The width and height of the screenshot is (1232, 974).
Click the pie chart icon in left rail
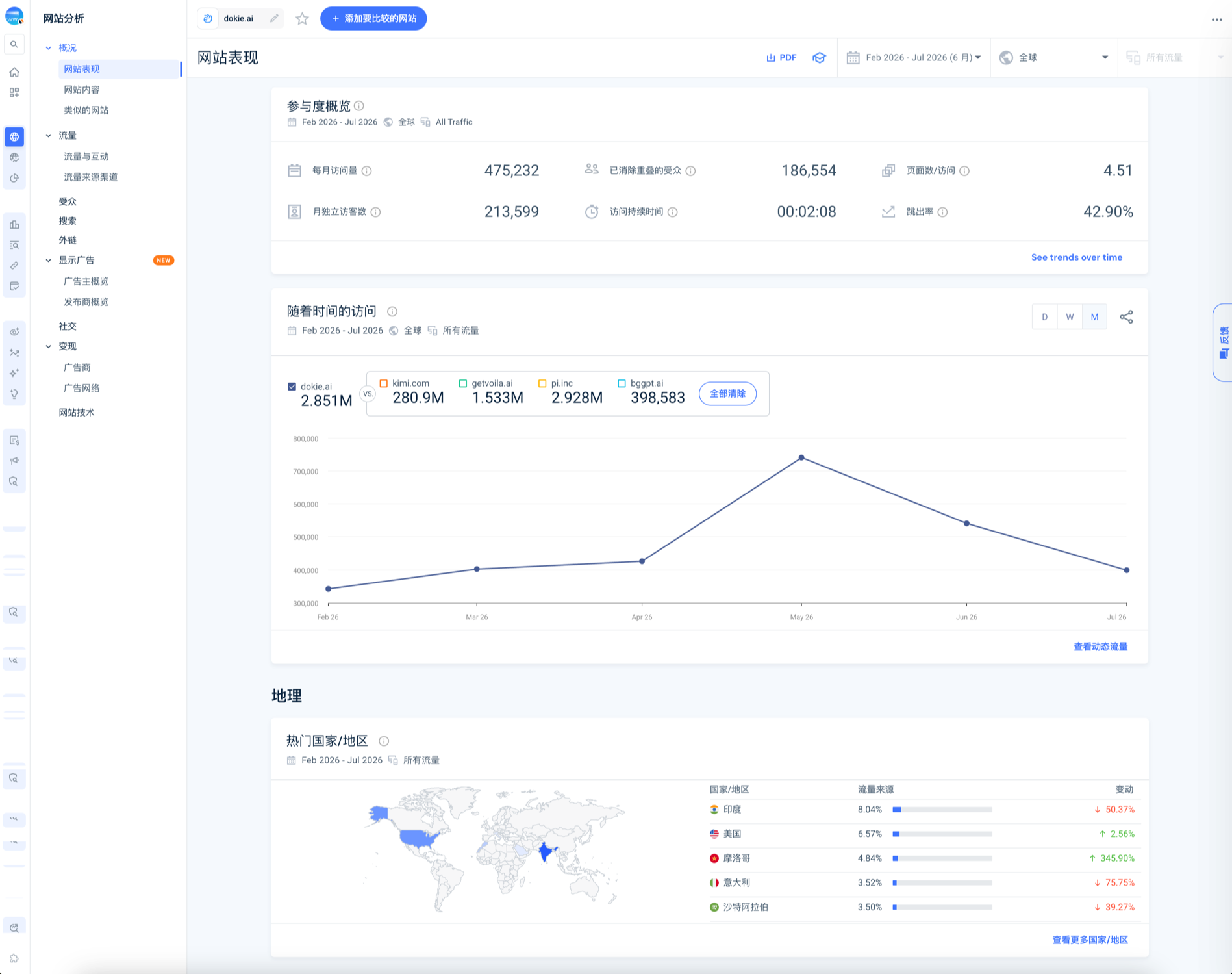14,178
